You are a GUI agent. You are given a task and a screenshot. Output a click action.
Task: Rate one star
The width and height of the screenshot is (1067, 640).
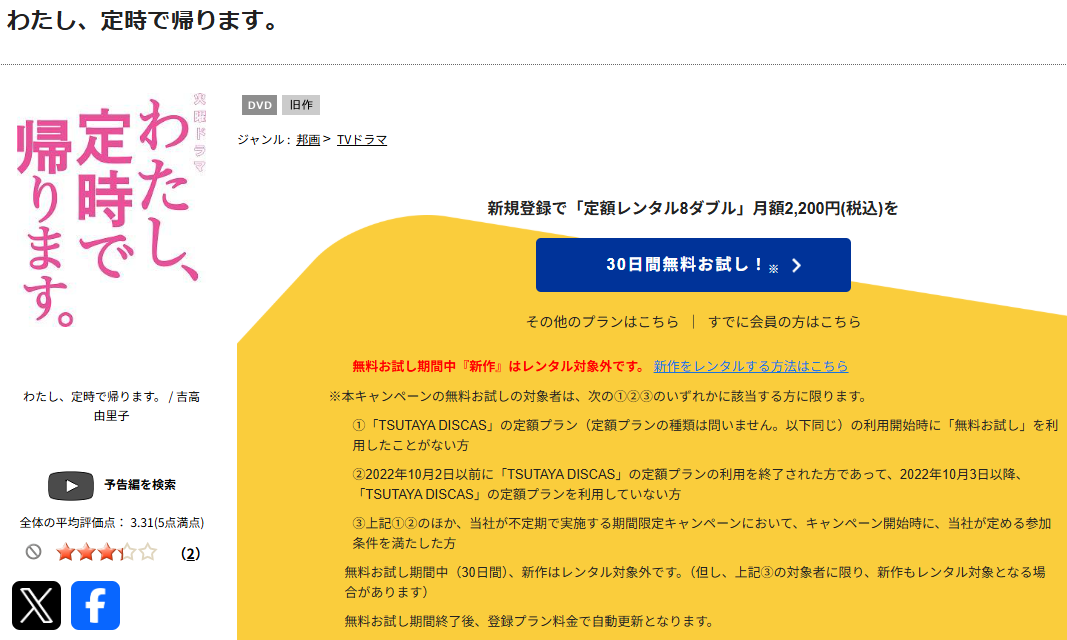pyautogui.click(x=65, y=552)
